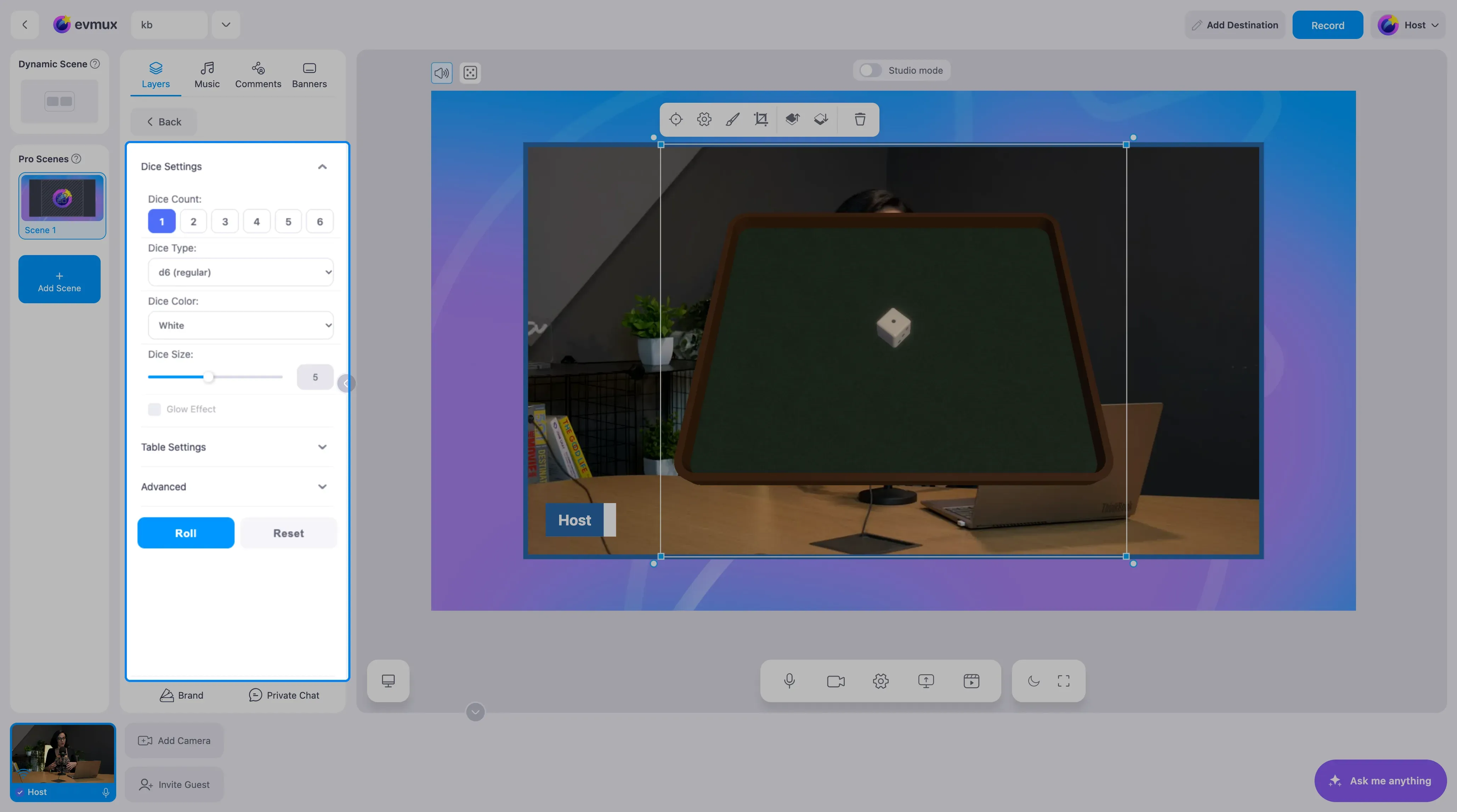Image resolution: width=1457 pixels, height=812 pixels.
Task: Set Dice Count to 6
Action: (x=320, y=222)
